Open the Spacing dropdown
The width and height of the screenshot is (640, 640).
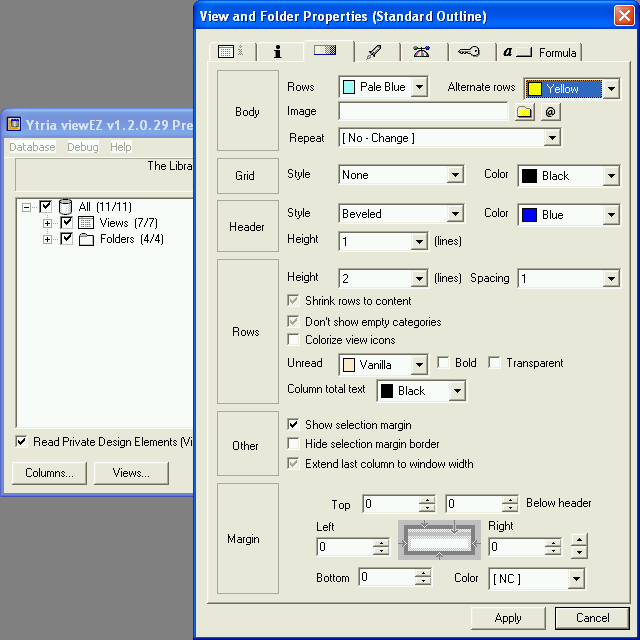611,279
